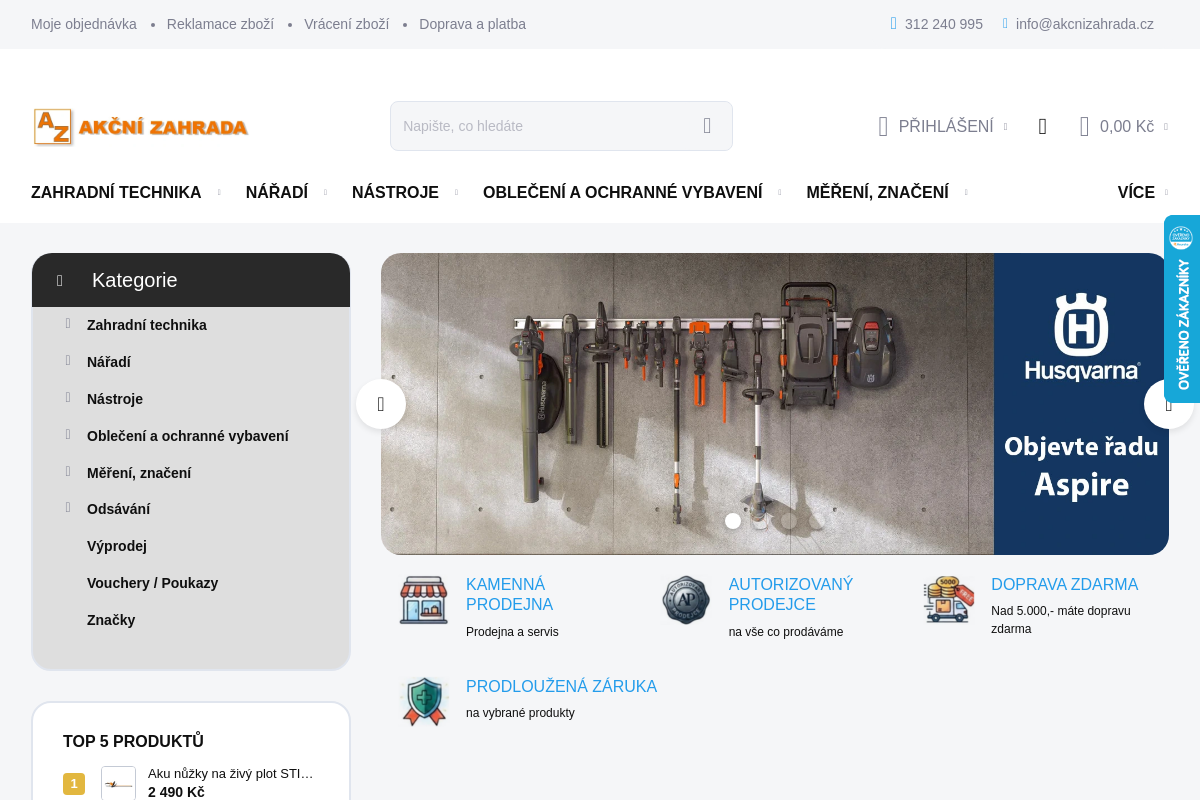The image size is (1200, 800).
Task: Click the Přihlášení login link
Action: pos(946,127)
